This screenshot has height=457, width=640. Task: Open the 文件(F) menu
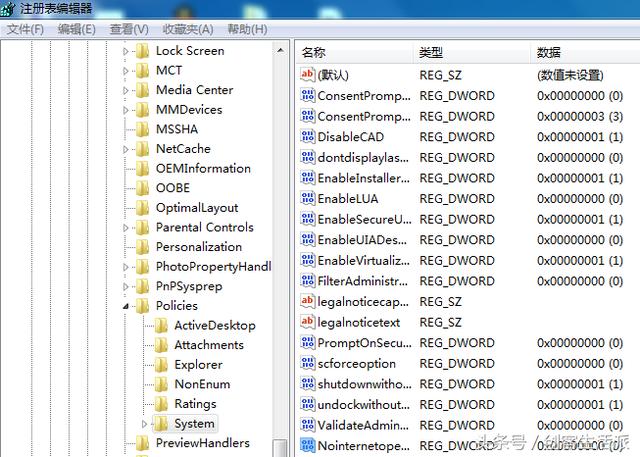click(x=25, y=29)
